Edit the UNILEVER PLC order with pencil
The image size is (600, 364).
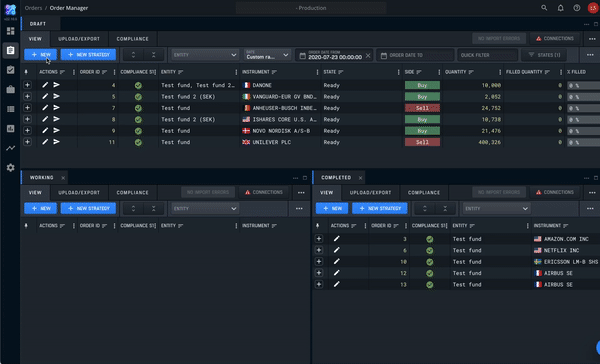[45, 142]
